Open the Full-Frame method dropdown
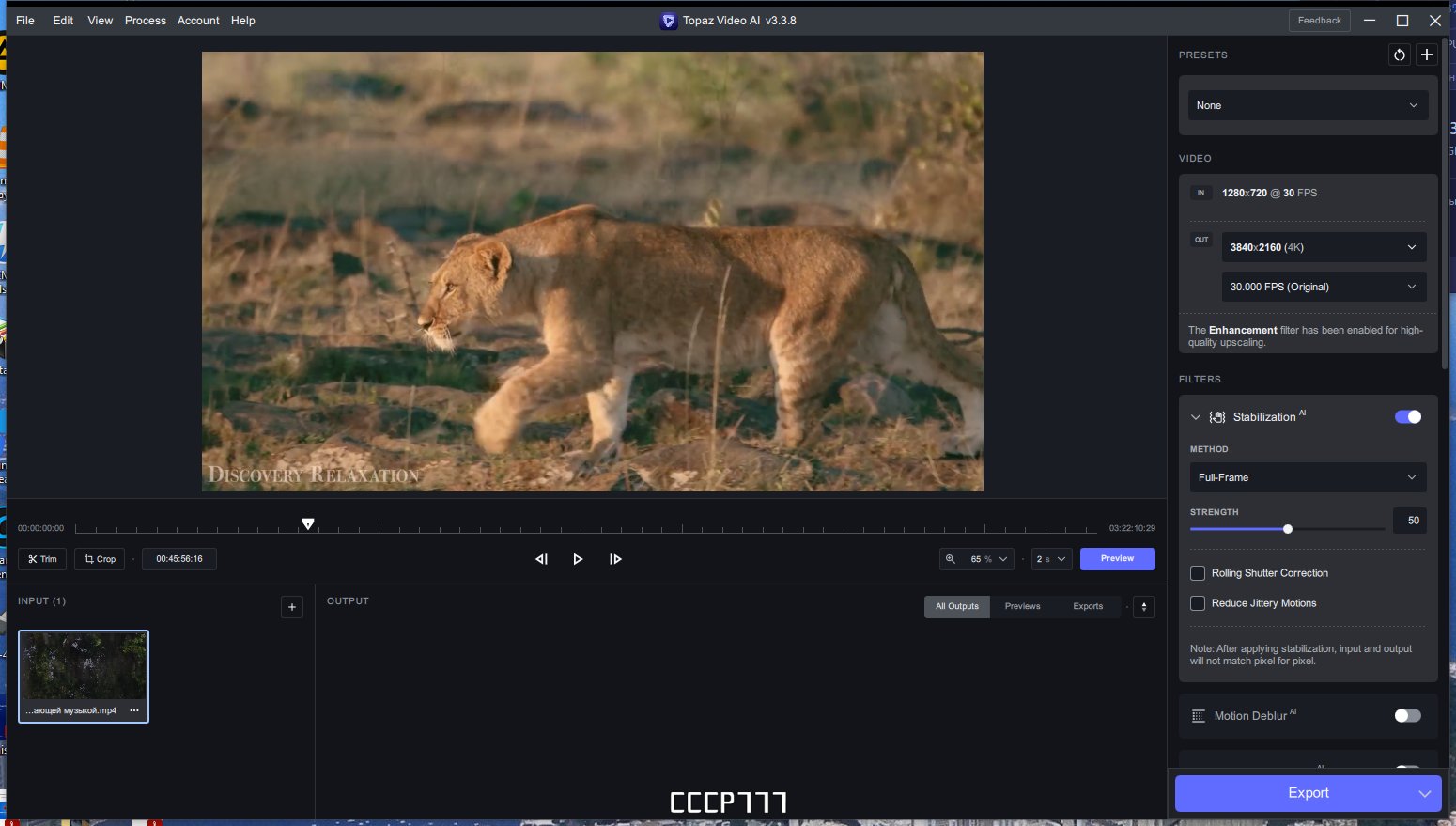The width and height of the screenshot is (1456, 826). [x=1308, y=477]
